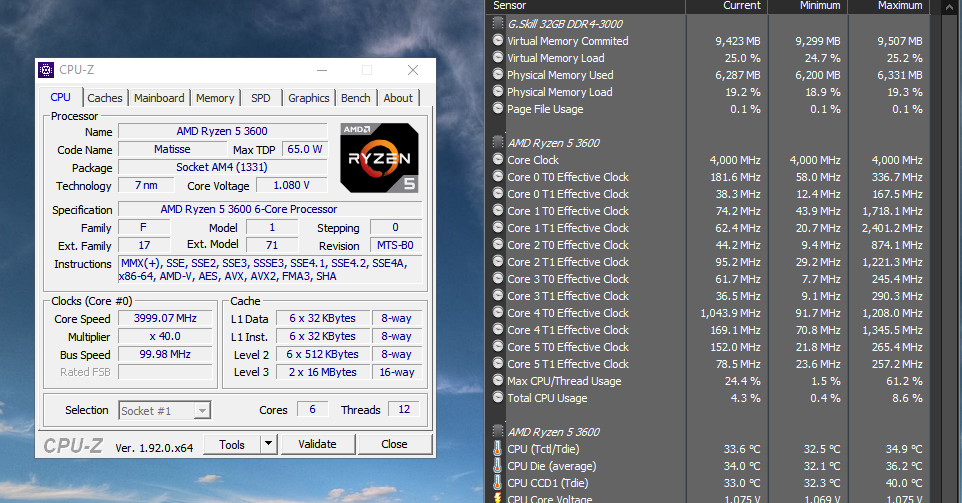Click the Maximum column header
The image size is (962, 503).
pyautogui.click(x=888, y=6)
